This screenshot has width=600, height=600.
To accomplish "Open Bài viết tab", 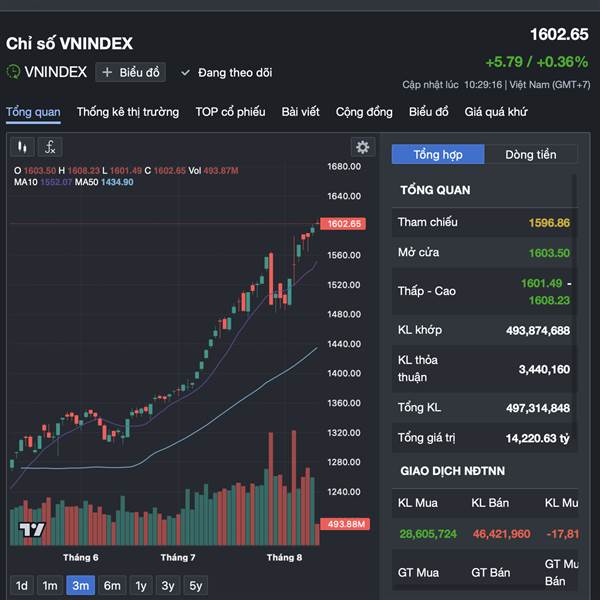I will (x=300, y=112).
